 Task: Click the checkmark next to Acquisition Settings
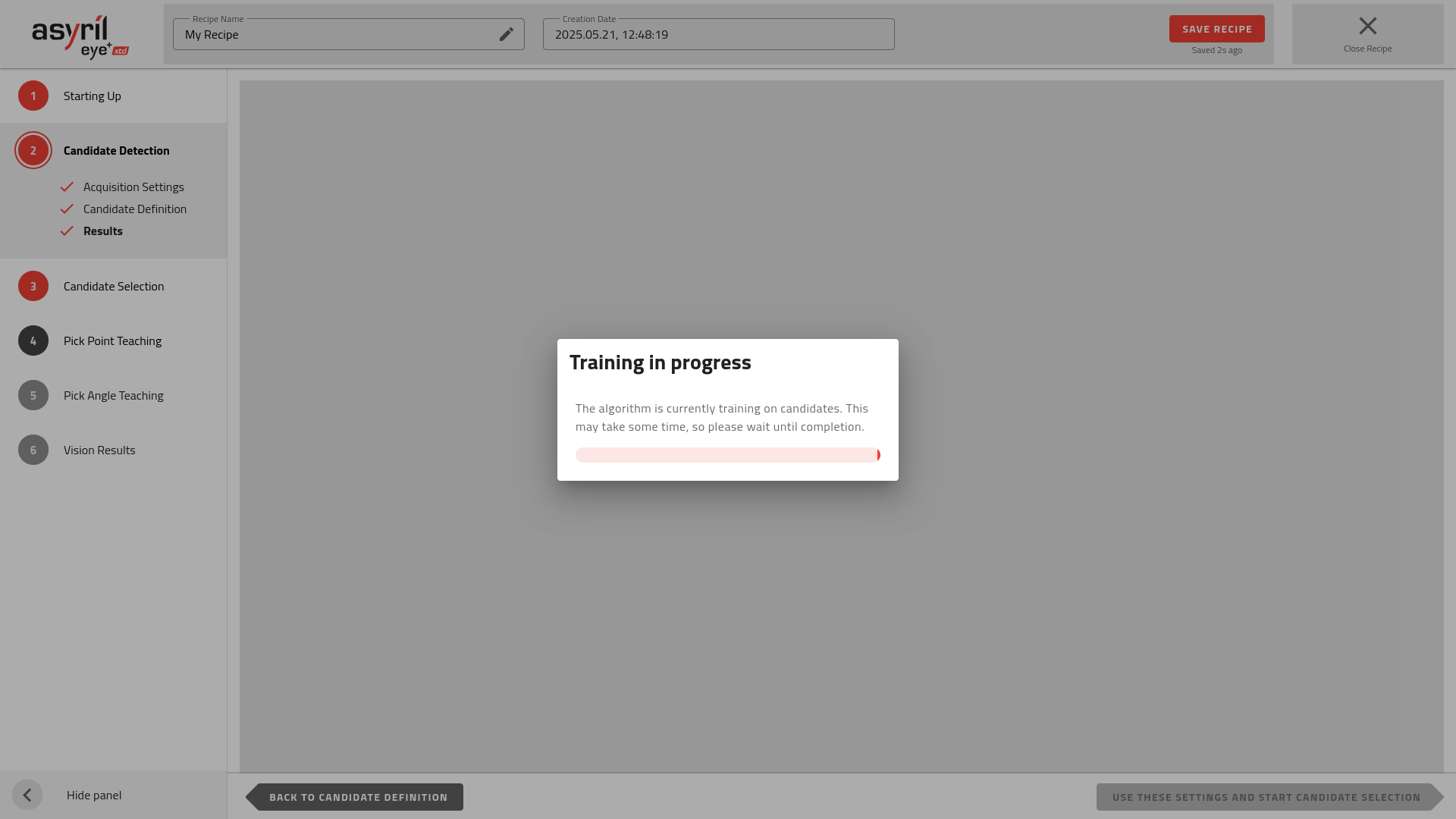point(67,187)
